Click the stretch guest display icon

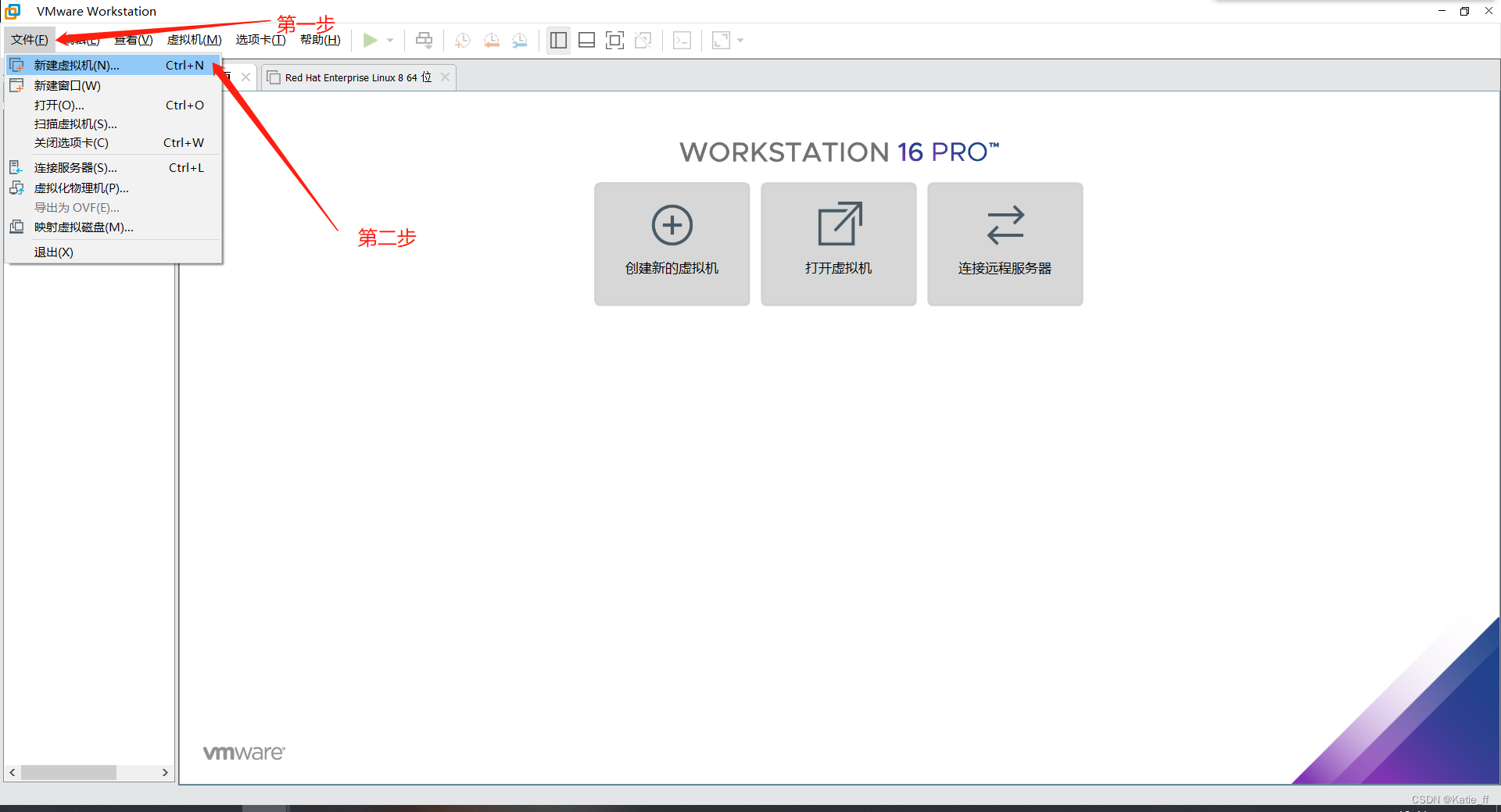pyautogui.click(x=721, y=40)
